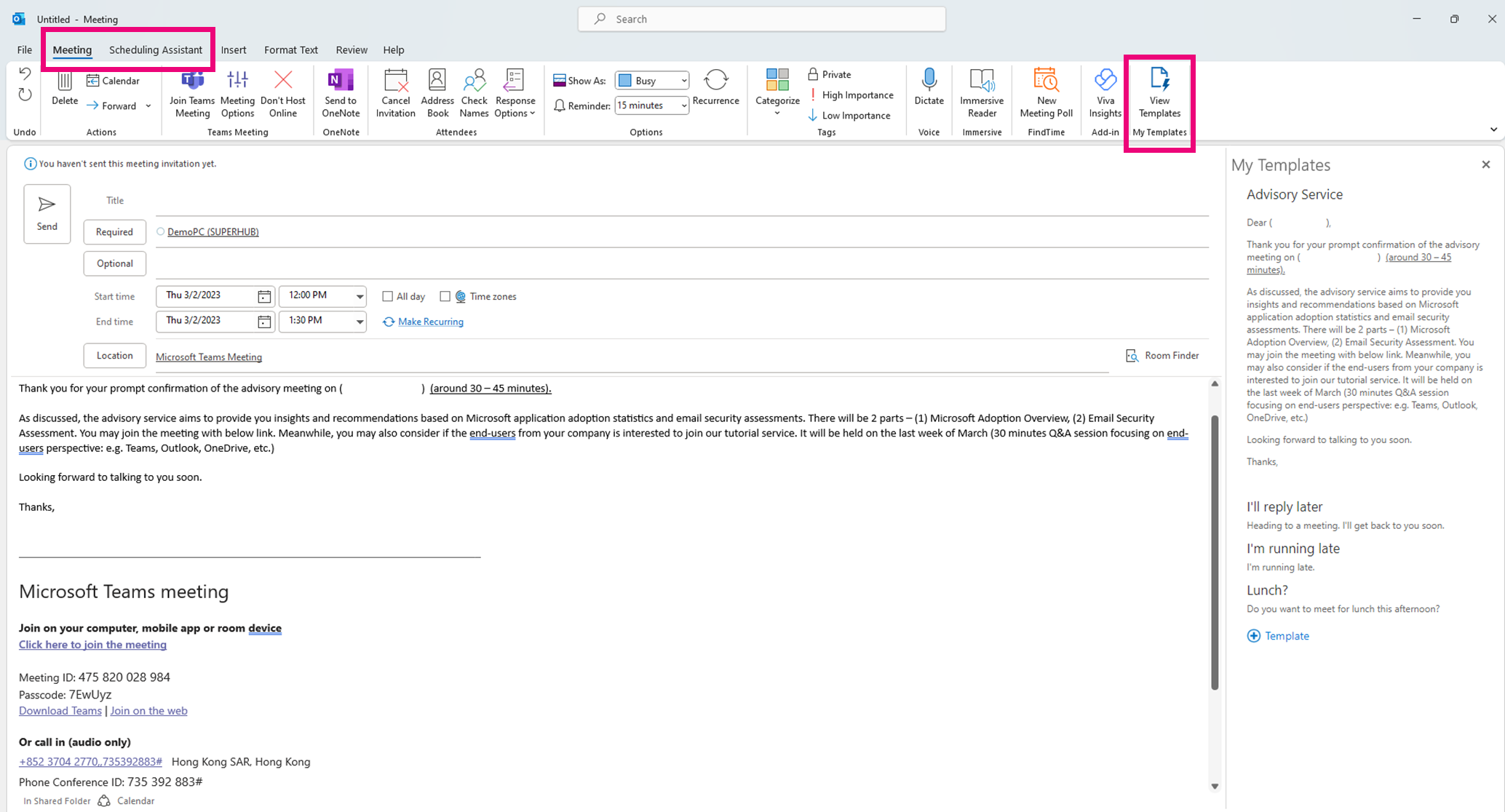
Task: Toggle DemoPC (SUPERHUB) presence circle
Action: tap(161, 231)
